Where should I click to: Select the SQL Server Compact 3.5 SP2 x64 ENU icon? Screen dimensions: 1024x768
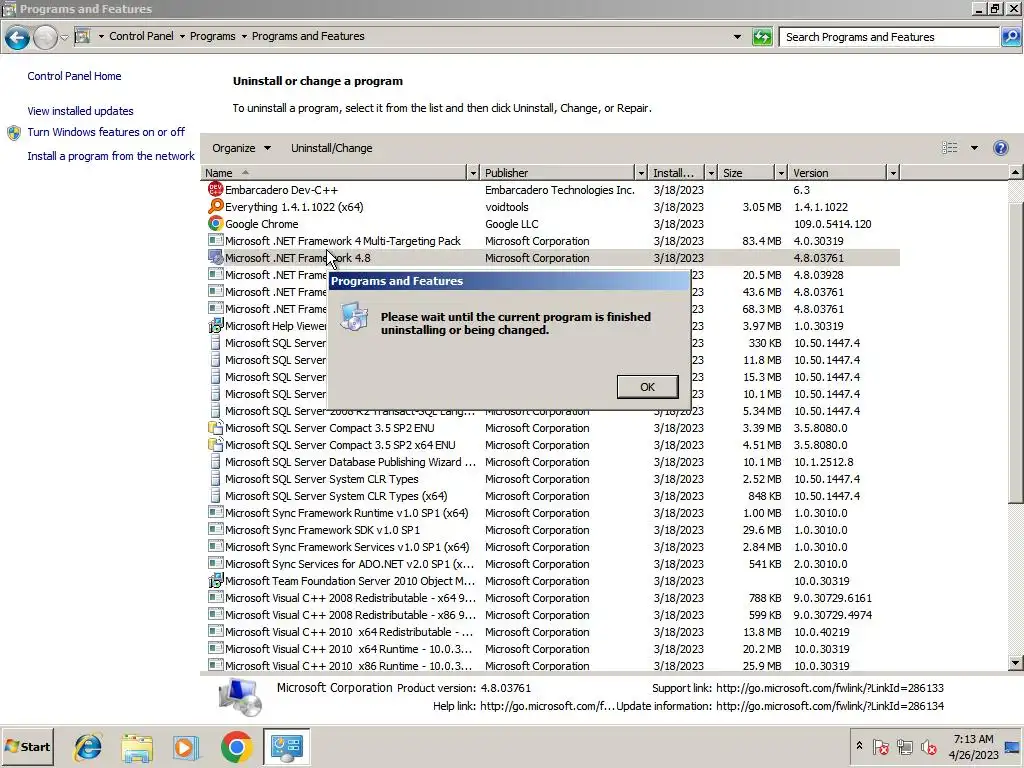(216, 445)
